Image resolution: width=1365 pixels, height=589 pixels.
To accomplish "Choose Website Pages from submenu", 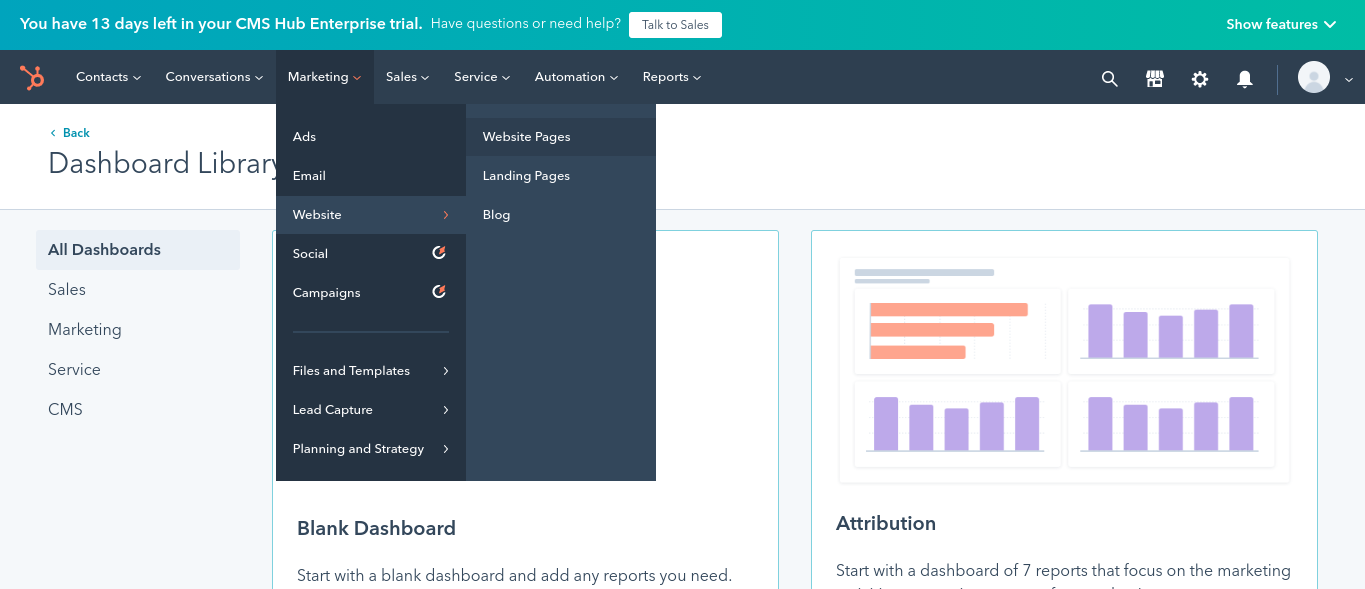I will pos(561,137).
